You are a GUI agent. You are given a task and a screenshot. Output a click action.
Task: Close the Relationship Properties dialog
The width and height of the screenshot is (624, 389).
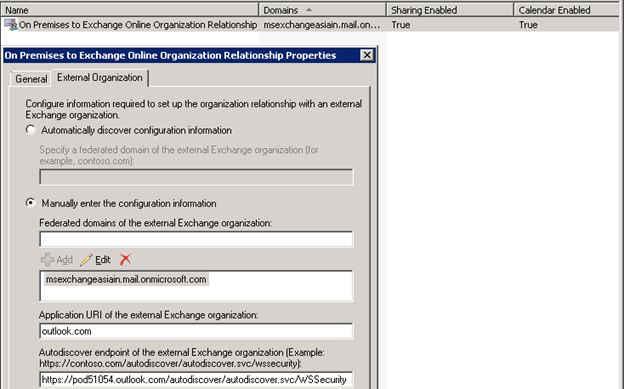[x=367, y=55]
